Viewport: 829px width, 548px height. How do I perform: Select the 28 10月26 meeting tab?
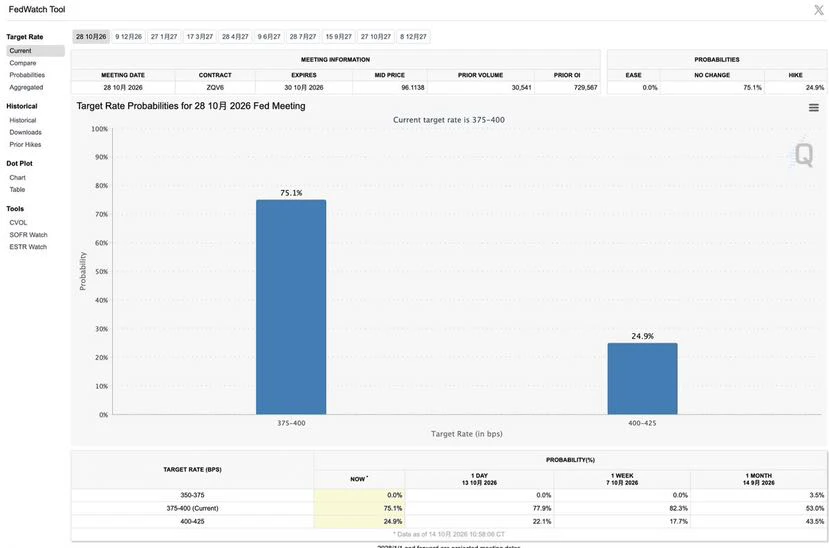coord(91,36)
